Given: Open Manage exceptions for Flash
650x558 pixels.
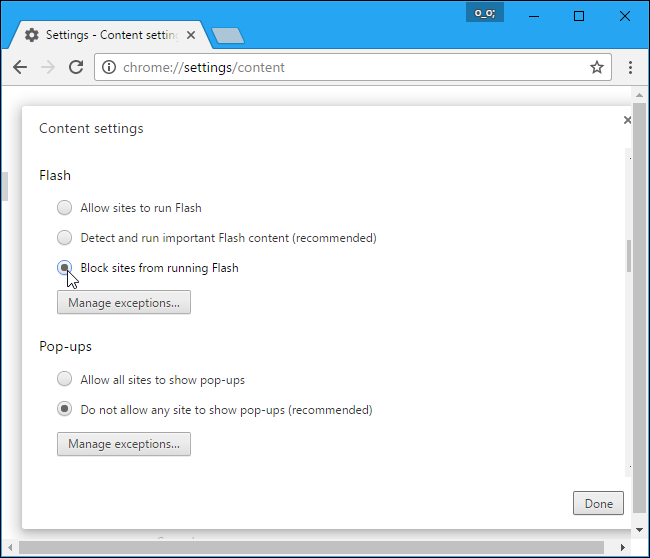Looking at the screenshot, I should (124, 302).
